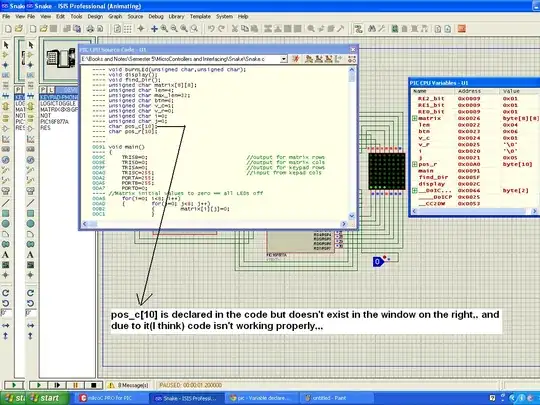This screenshot has width=540, height=405.
Task: Open the Edit menu
Action: click(x=60, y=17)
